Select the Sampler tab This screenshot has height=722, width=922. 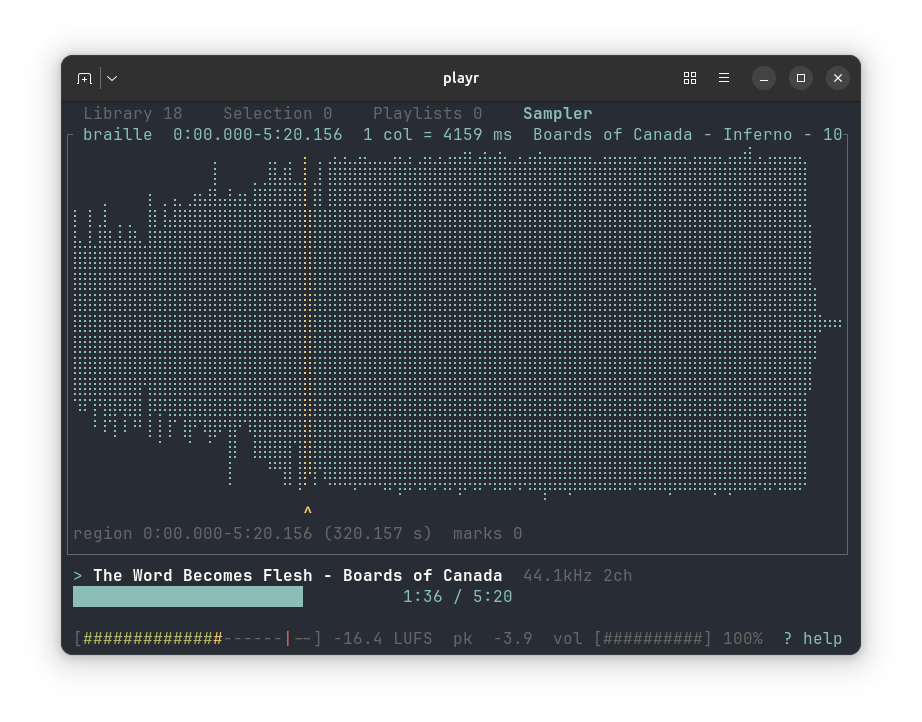[x=557, y=113]
